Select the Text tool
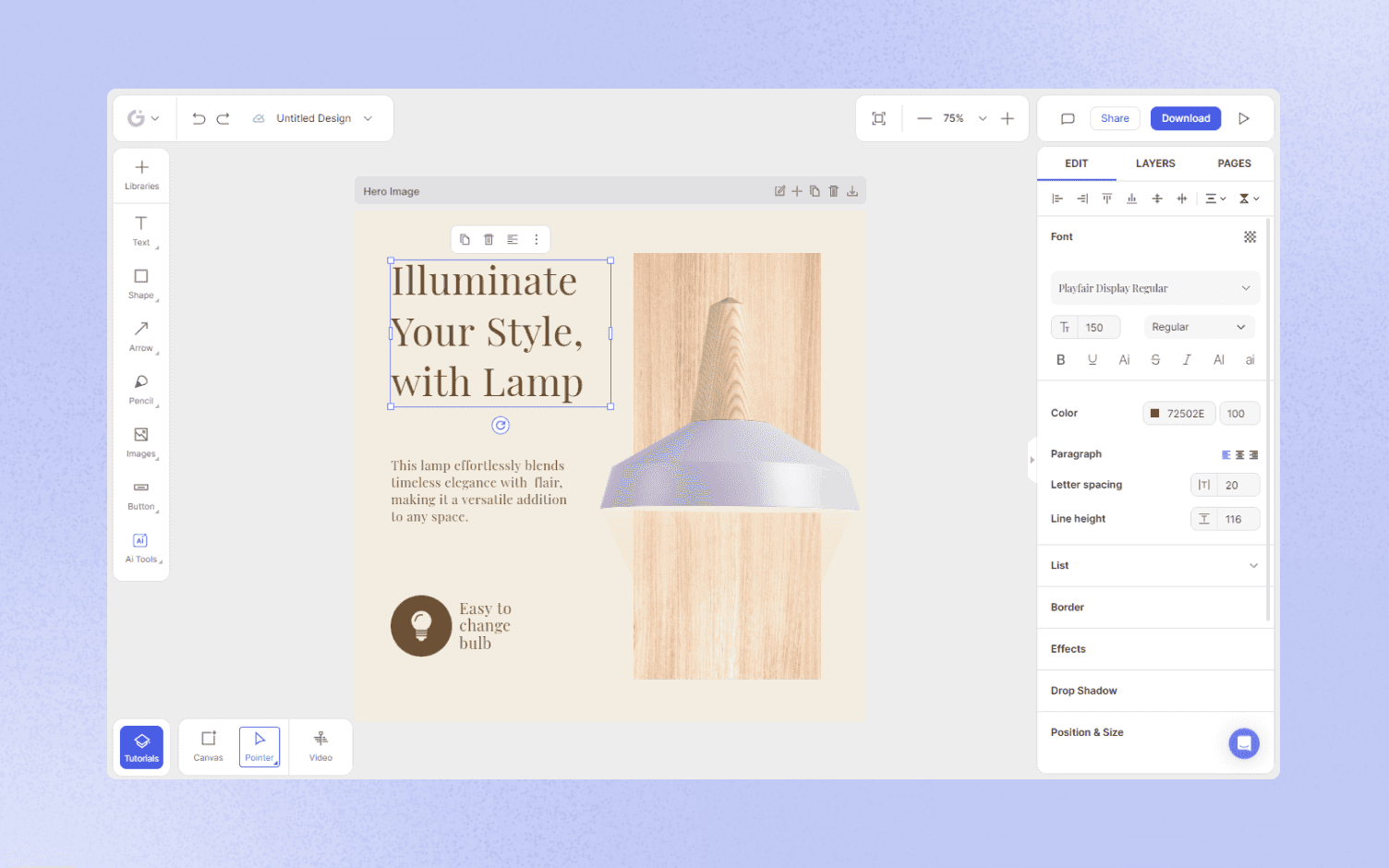The width and height of the screenshot is (1389, 868). pos(141,231)
